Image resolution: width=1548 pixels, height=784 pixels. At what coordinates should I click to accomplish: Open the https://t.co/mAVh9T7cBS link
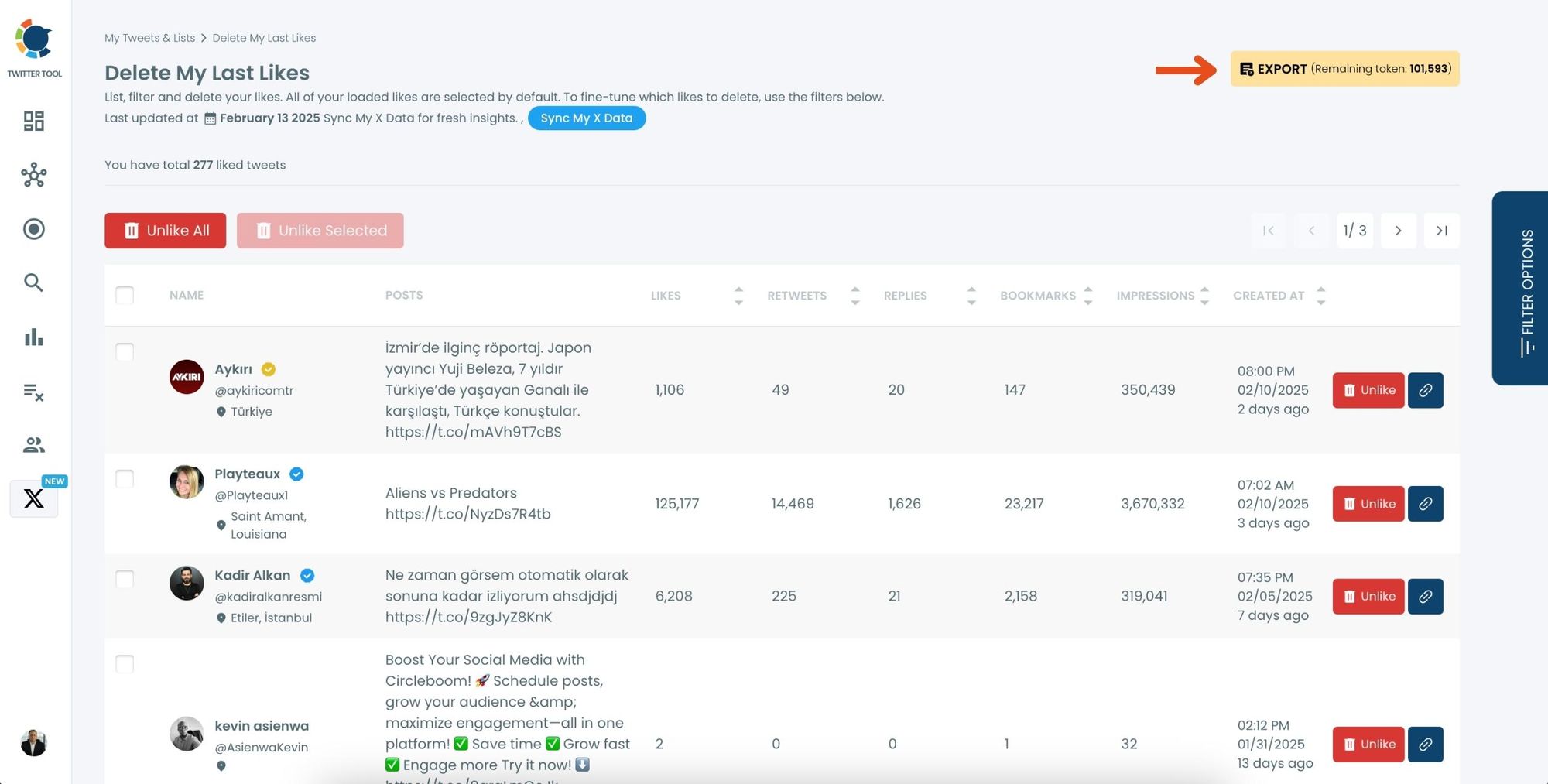(x=474, y=432)
